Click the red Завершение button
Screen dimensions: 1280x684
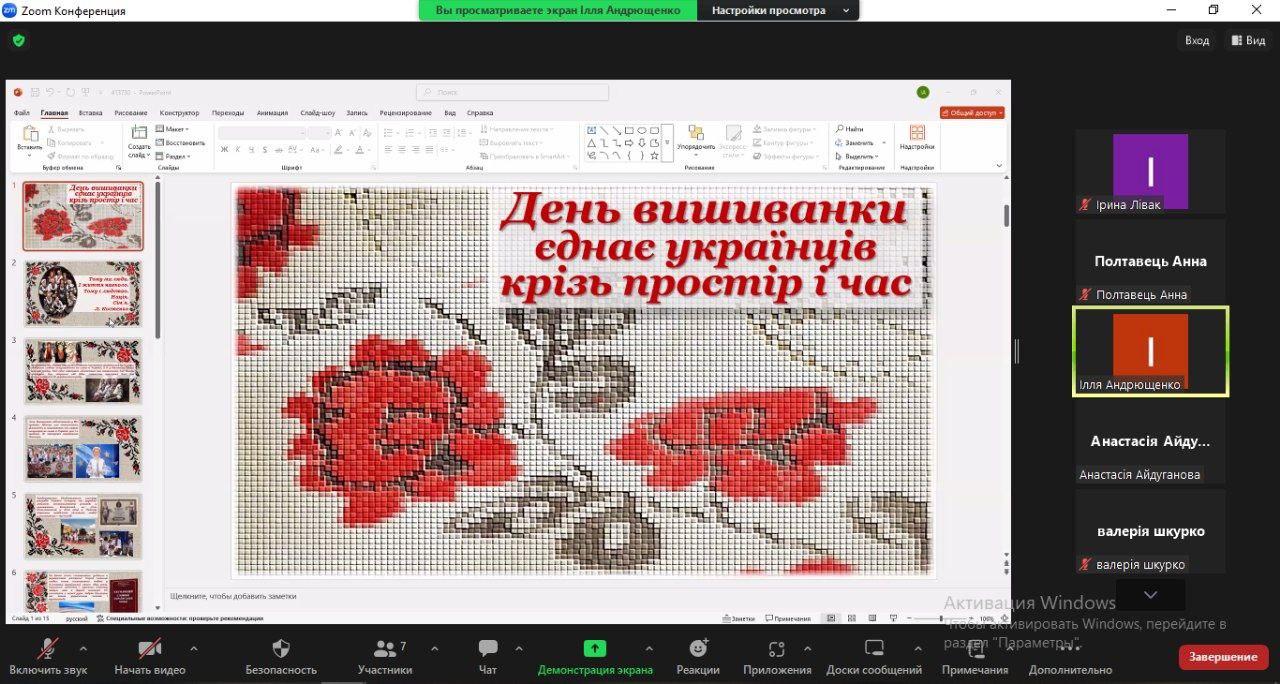point(1223,657)
